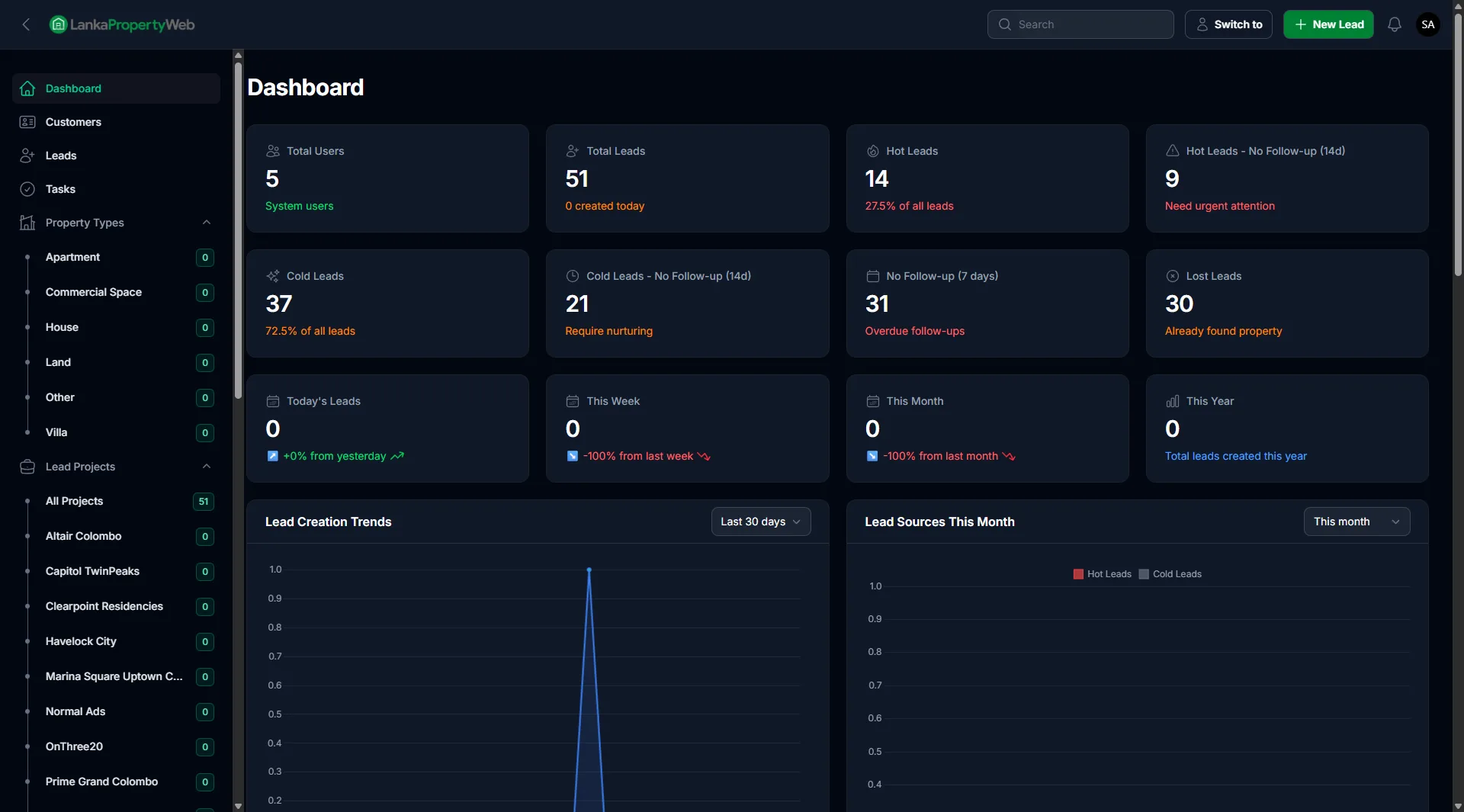Click the Dashboard home icon
1464x812 pixels.
tap(27, 88)
